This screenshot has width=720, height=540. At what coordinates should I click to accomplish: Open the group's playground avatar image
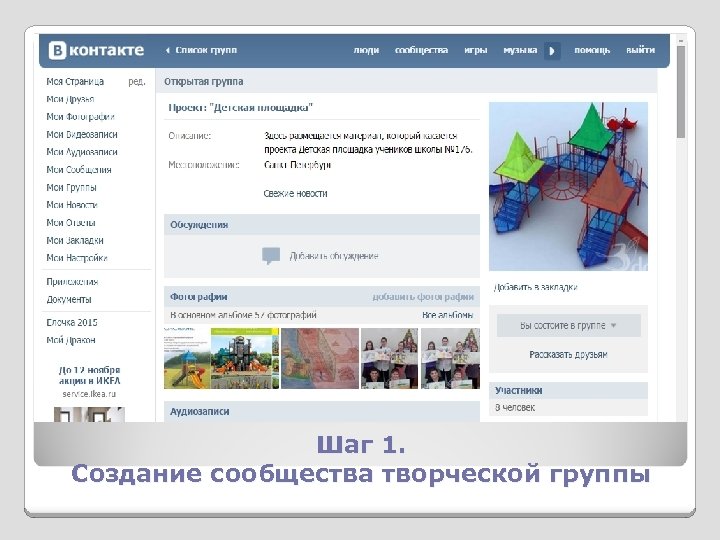(568, 186)
